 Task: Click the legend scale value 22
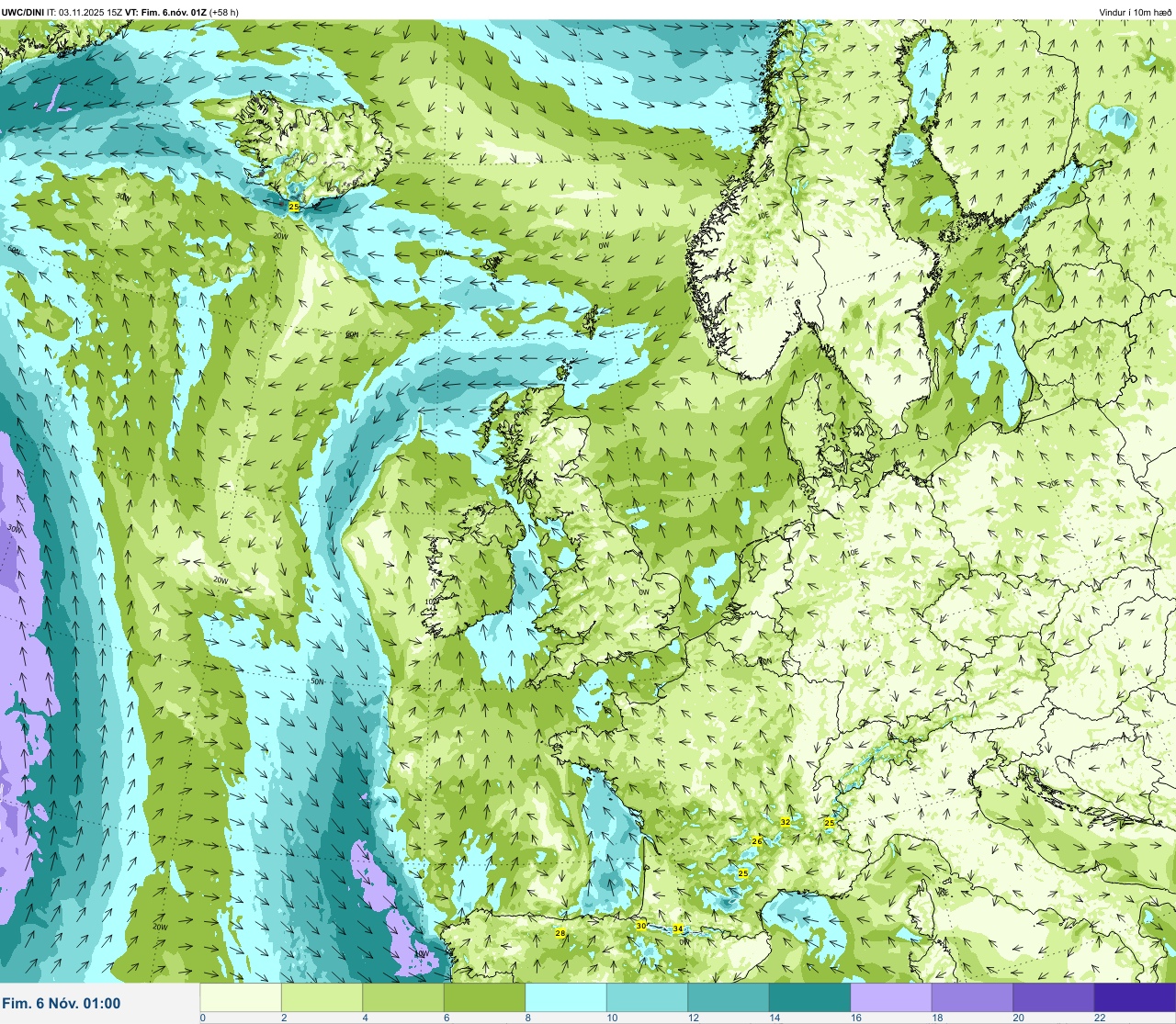coord(1100,1018)
